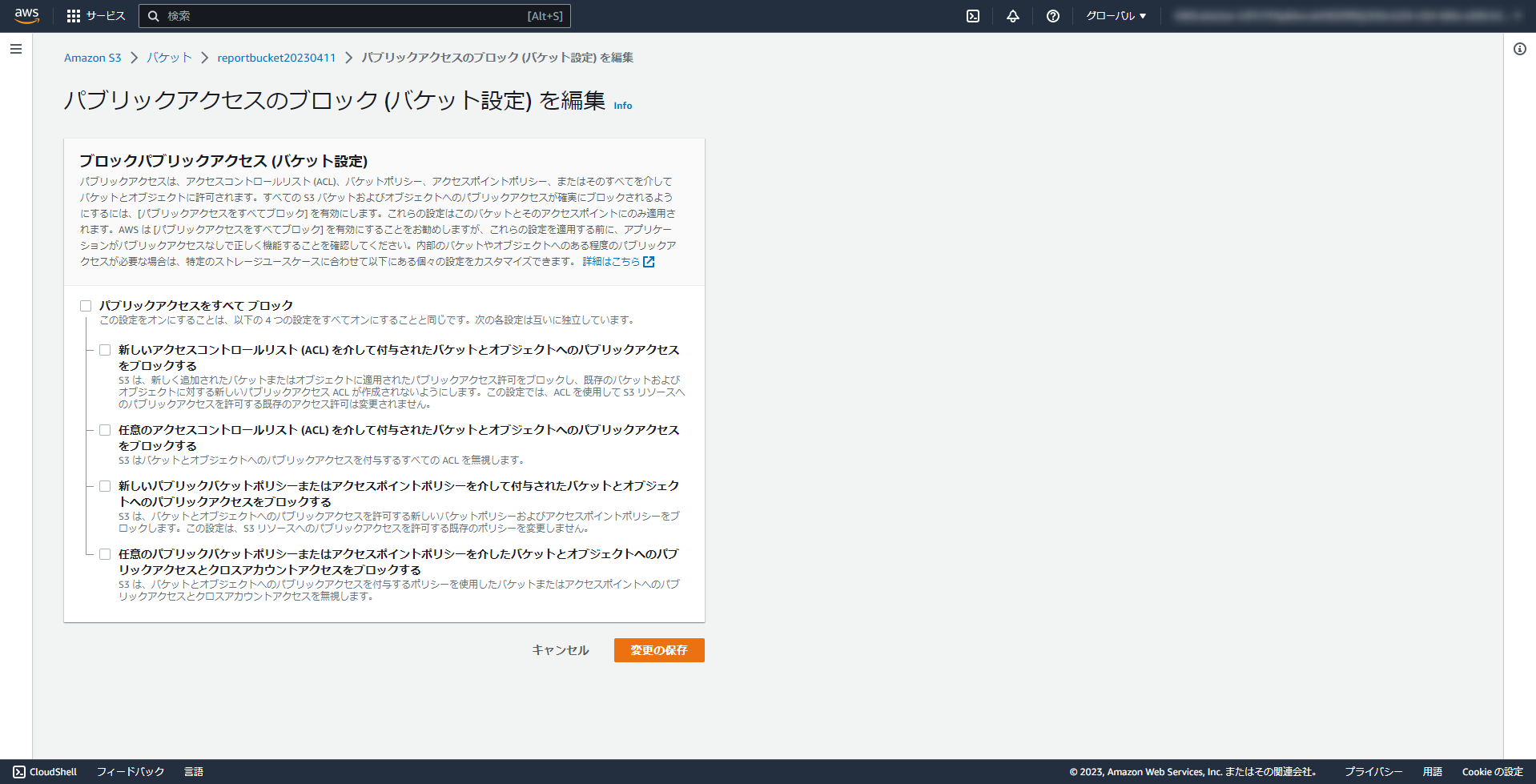Image resolution: width=1536 pixels, height=784 pixels.
Task: Open the reportbucket20230411 breadcrumb
Action: click(276, 57)
